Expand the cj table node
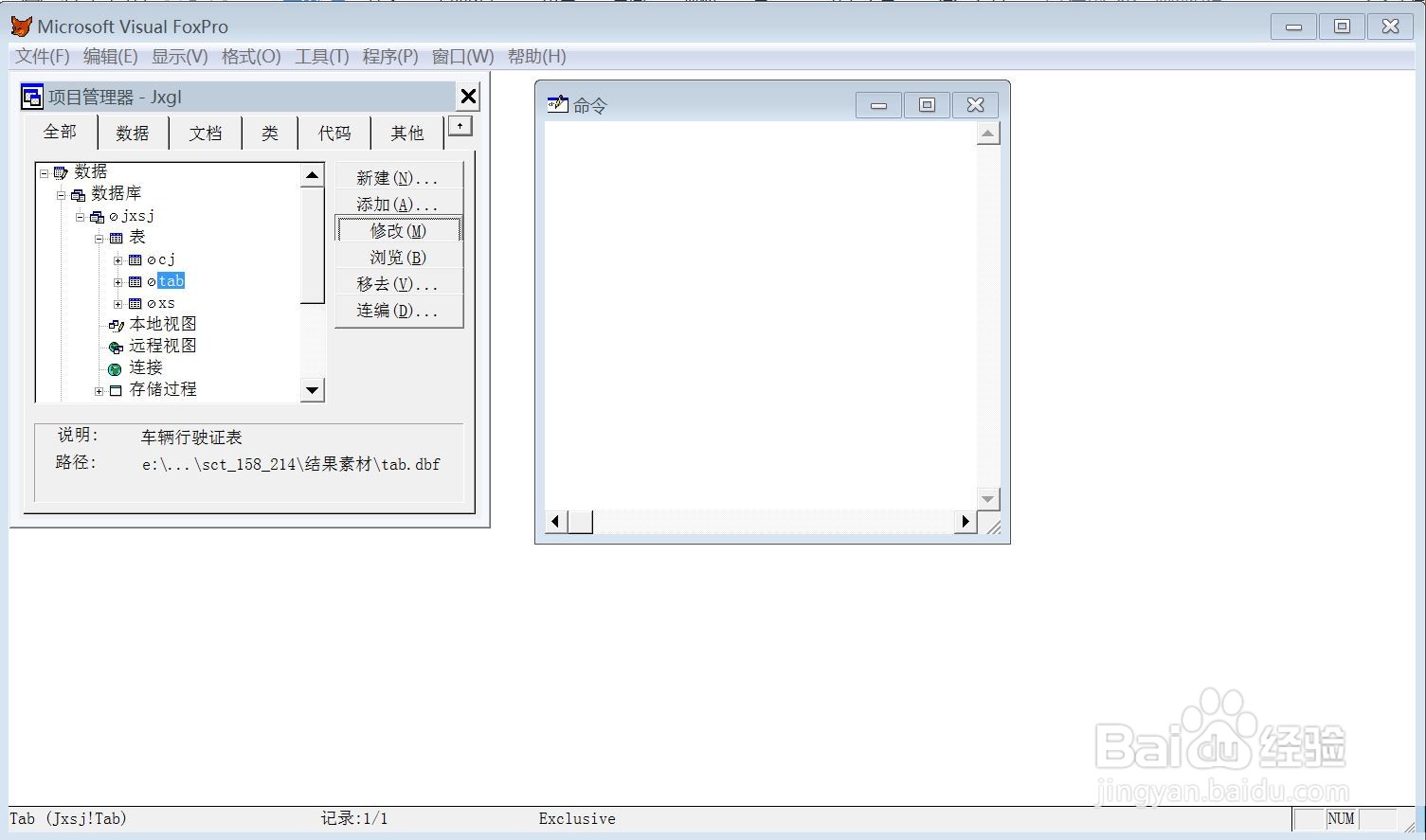Image resolution: width=1426 pixels, height=840 pixels. (x=118, y=260)
